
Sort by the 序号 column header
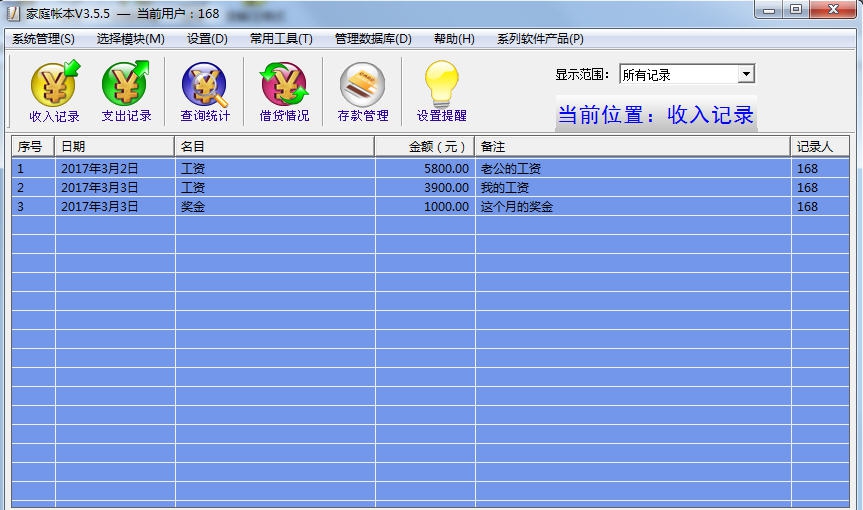(x=33, y=147)
